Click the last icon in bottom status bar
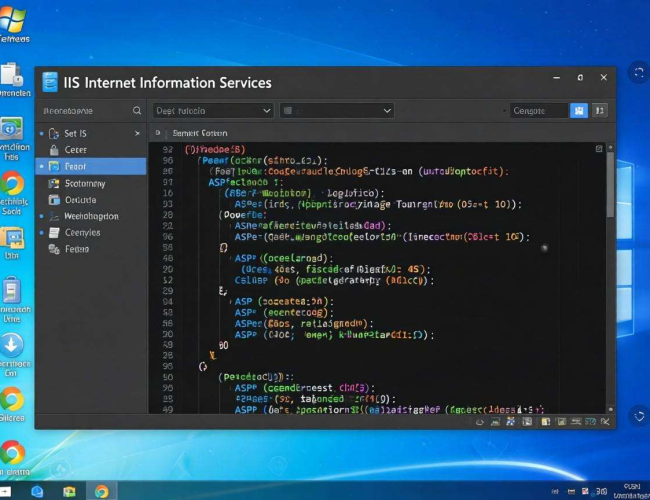The width and height of the screenshot is (650, 500). [602, 422]
